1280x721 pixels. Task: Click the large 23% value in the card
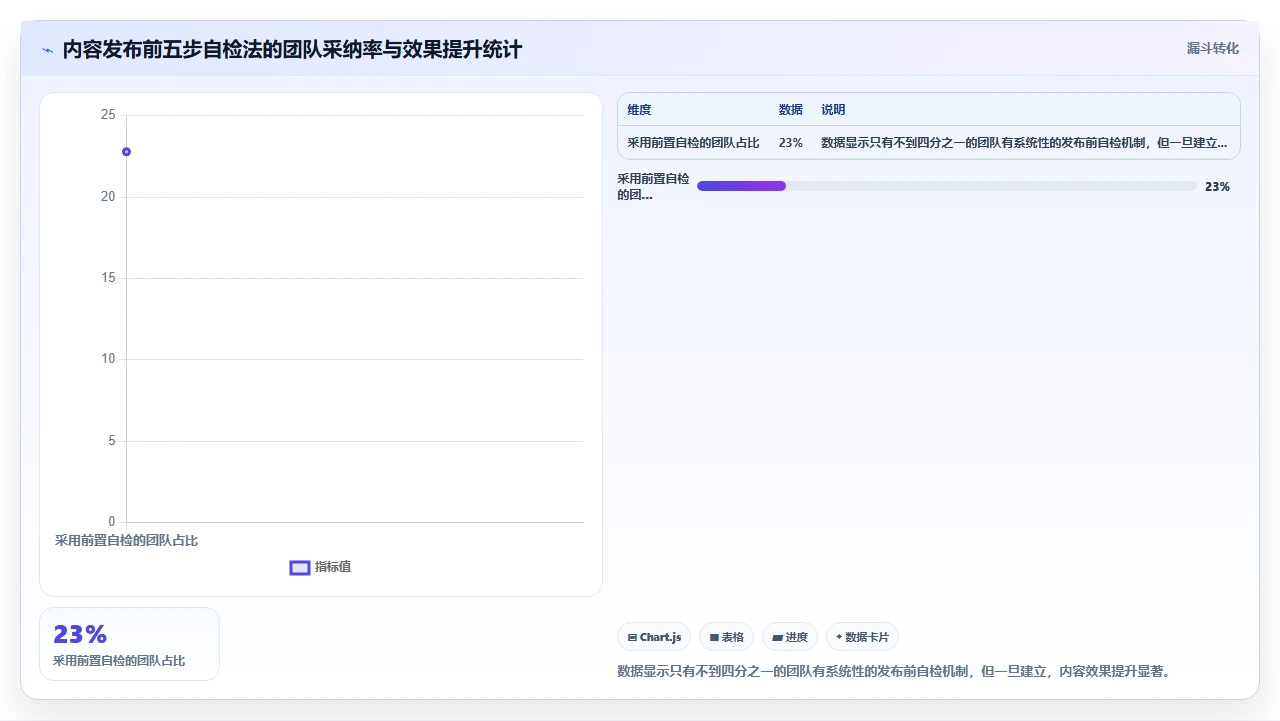point(80,634)
